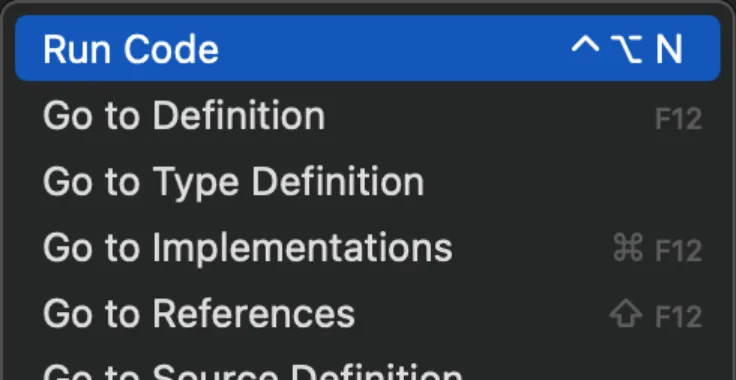Open Go to Type Definition
736x380 pixels.
tap(368, 182)
